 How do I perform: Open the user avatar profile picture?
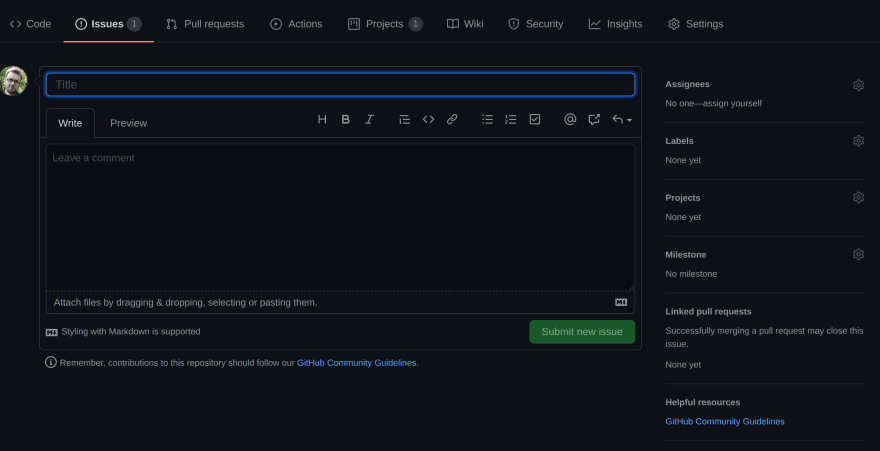pos(13,81)
